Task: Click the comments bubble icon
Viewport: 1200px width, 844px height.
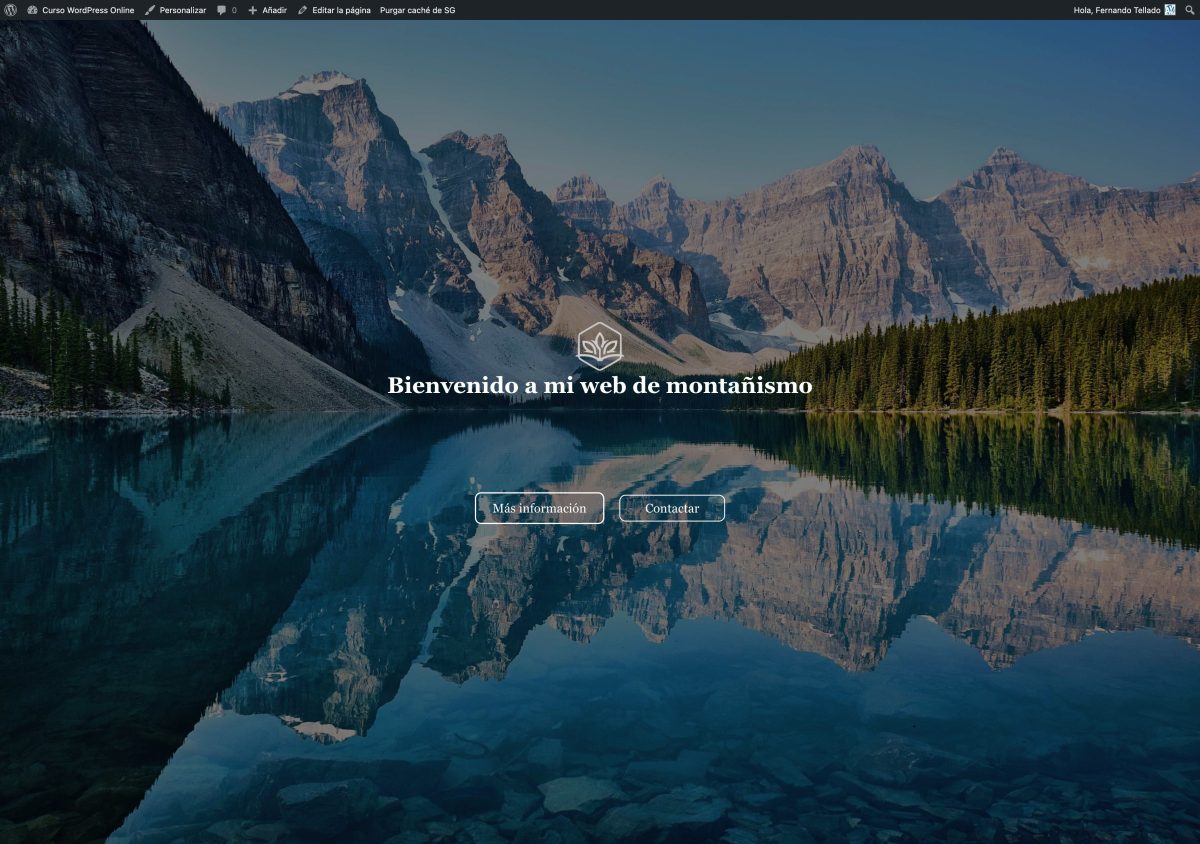Action: click(222, 9)
